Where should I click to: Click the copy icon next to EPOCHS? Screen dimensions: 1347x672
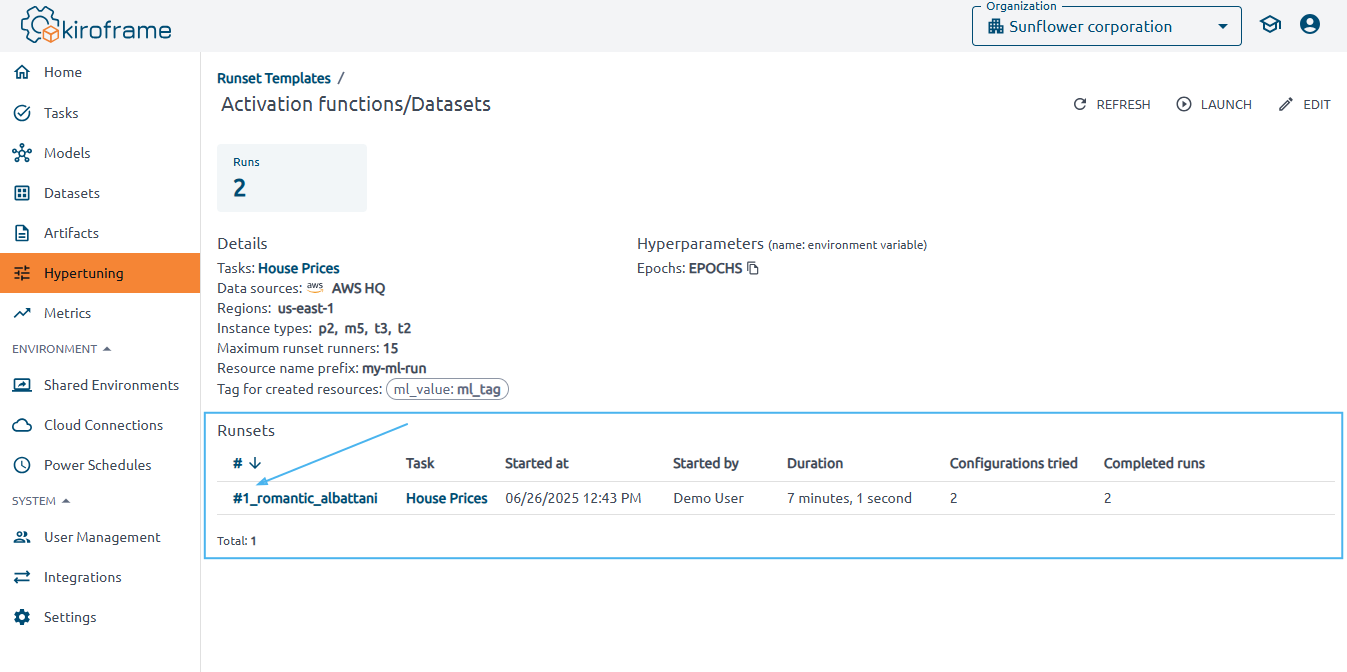tap(753, 269)
